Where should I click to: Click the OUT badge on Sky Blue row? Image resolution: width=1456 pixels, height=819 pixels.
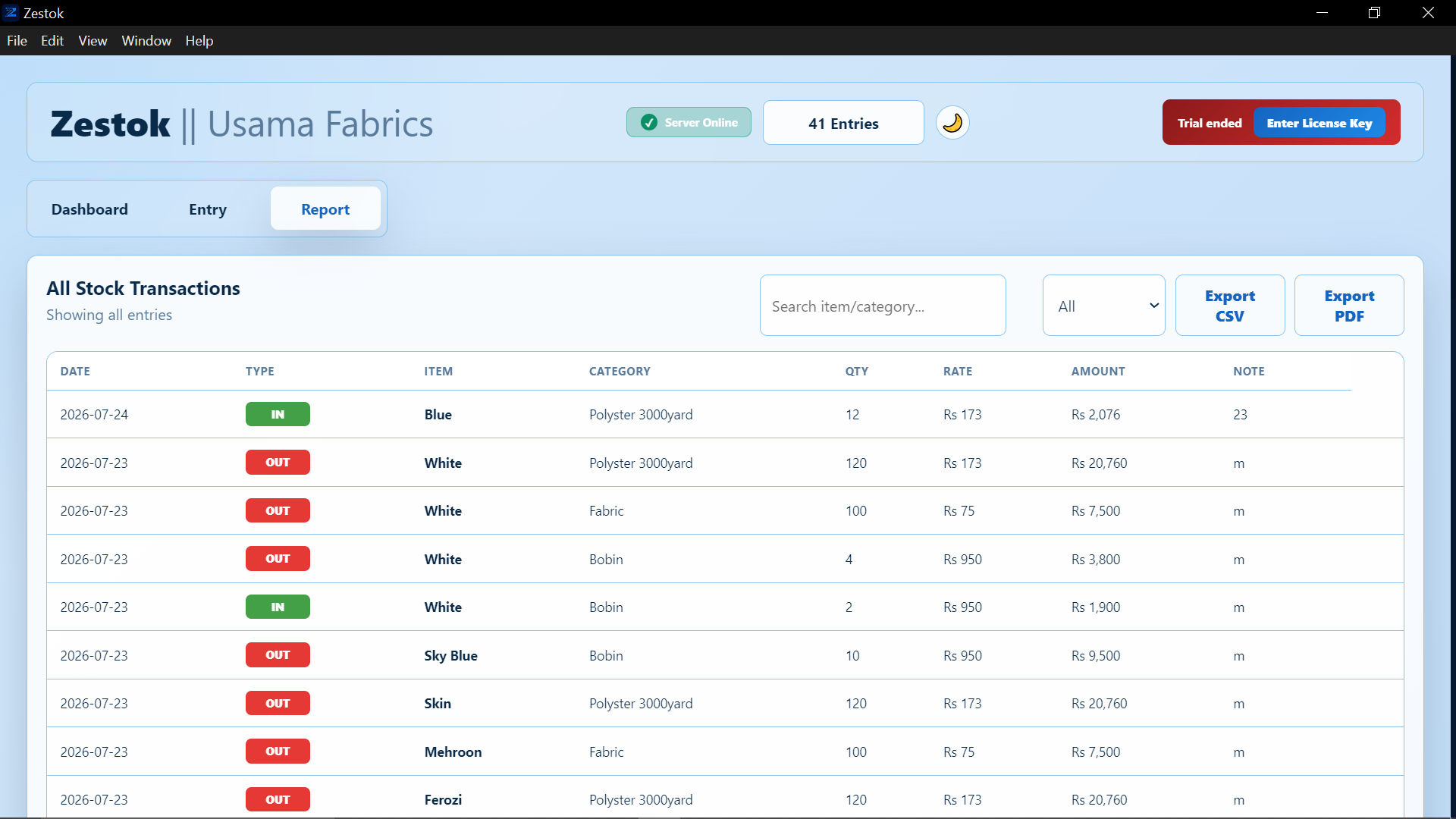278,655
